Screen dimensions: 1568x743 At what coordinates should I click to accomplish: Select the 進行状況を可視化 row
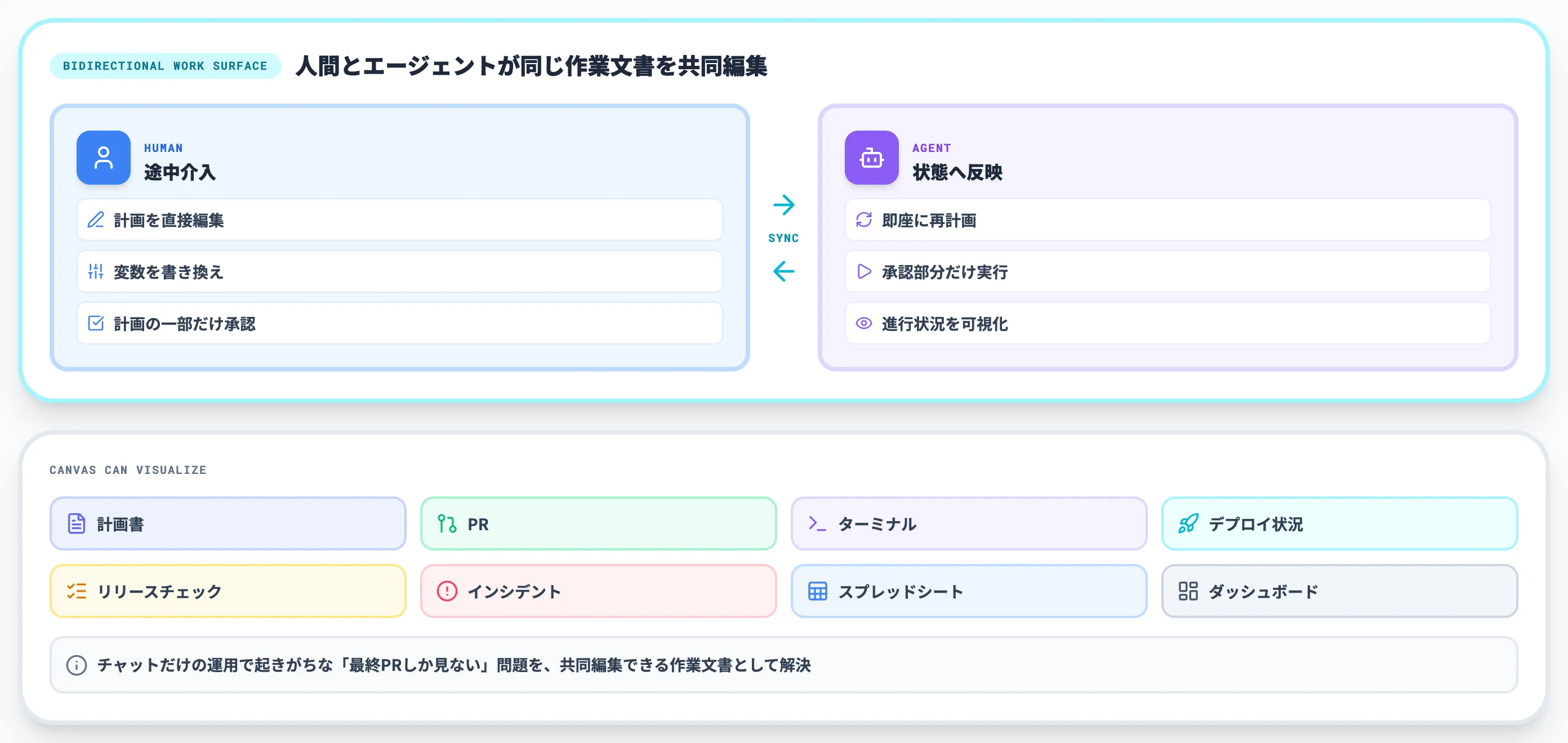1168,323
